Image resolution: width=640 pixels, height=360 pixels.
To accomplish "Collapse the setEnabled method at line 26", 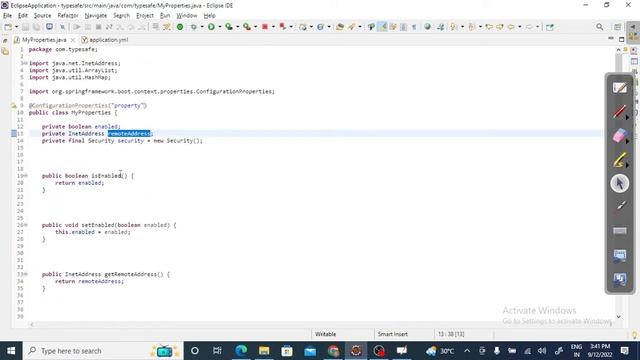I will click(x=26, y=225).
